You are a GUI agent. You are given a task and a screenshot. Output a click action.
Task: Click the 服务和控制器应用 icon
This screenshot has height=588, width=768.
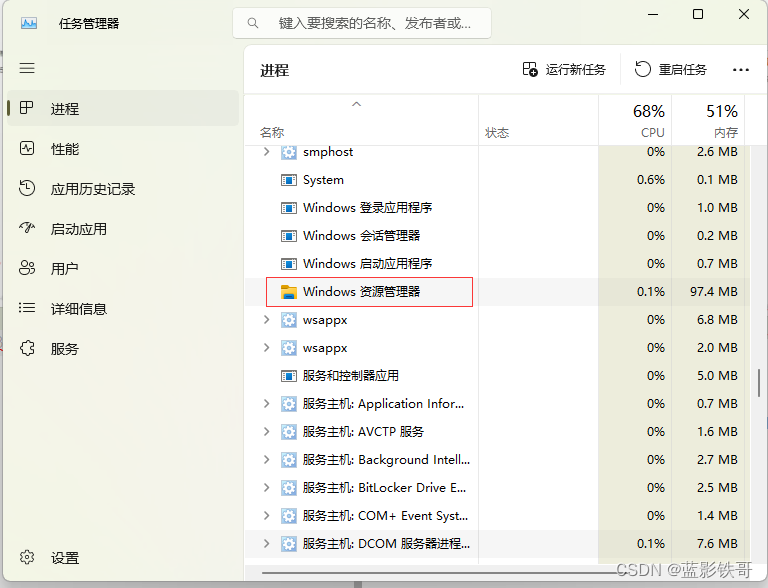click(288, 376)
